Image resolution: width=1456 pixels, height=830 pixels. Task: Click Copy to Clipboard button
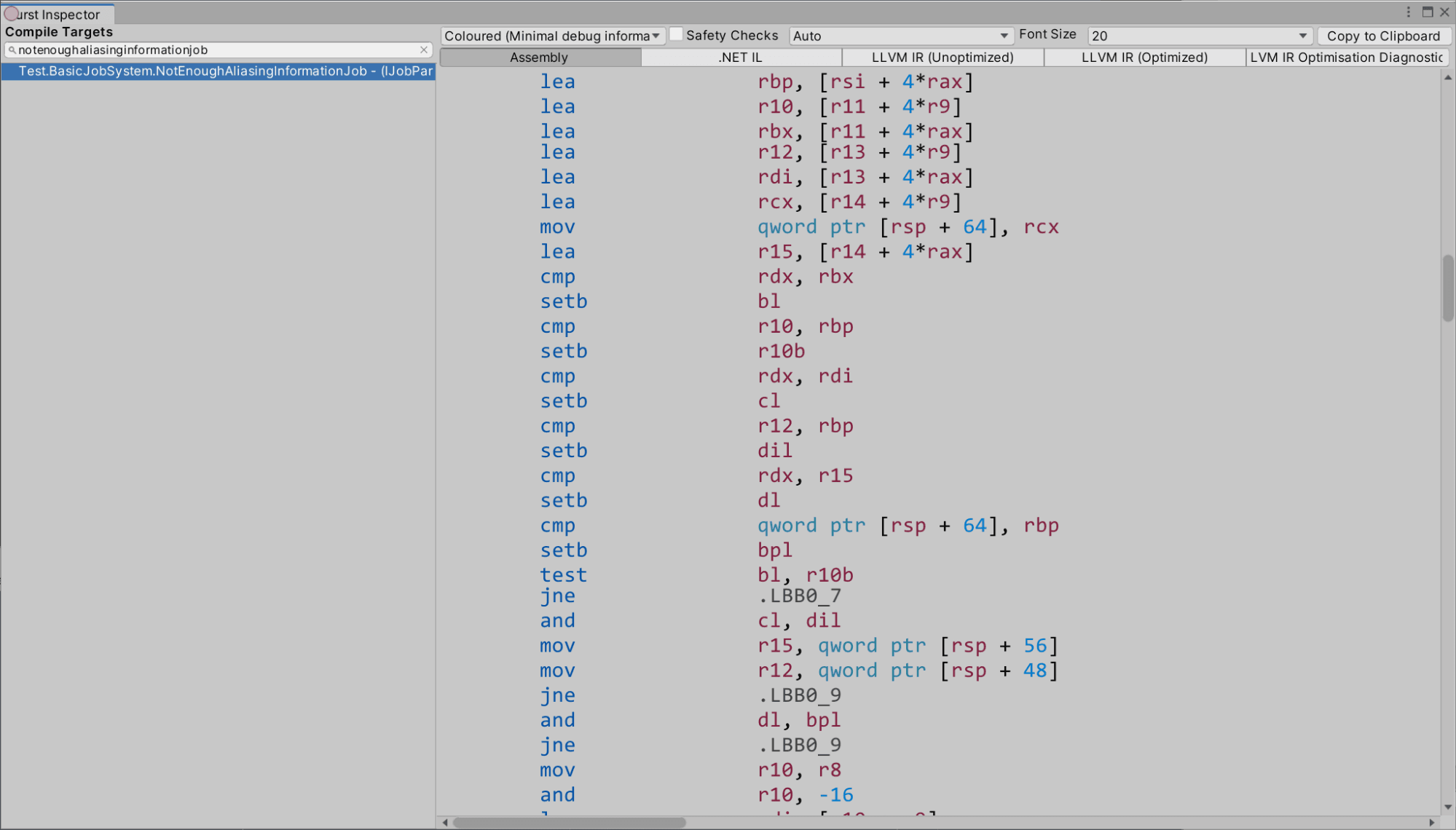tap(1384, 36)
